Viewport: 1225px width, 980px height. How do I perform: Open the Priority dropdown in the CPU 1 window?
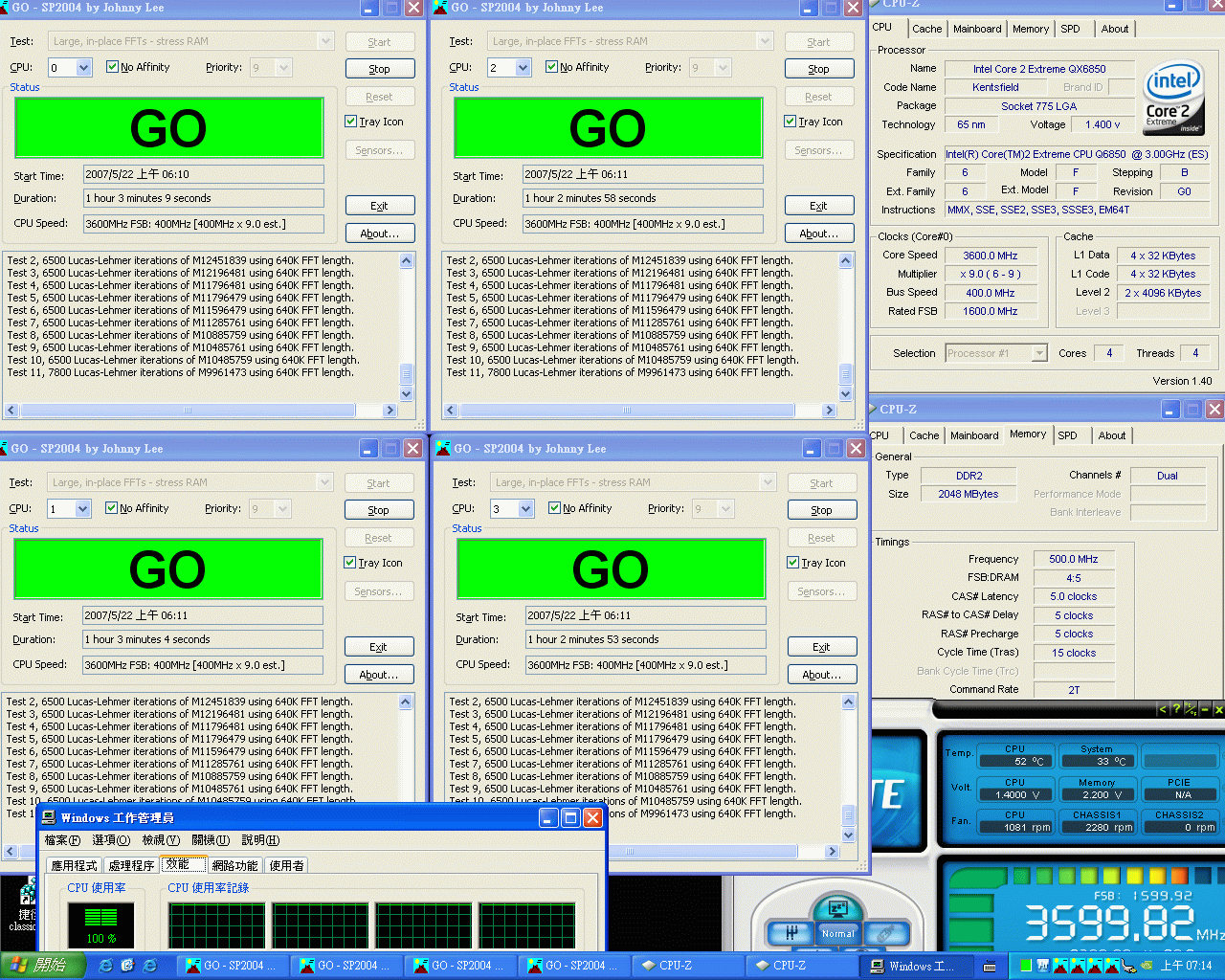[x=282, y=509]
